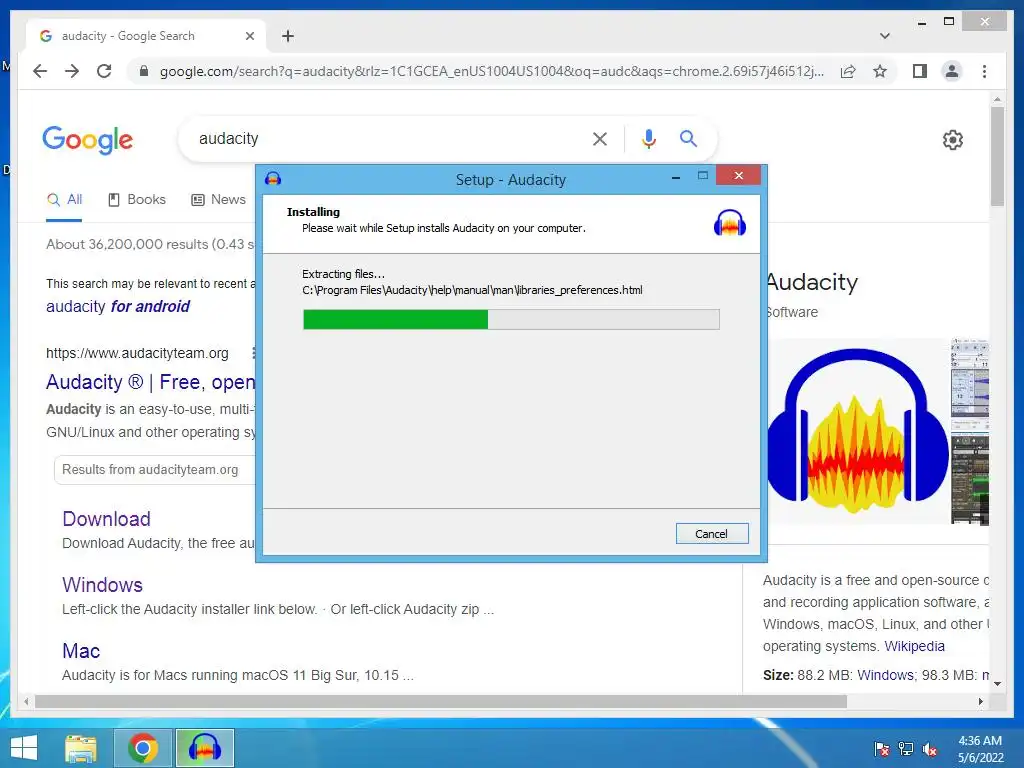1024x768 pixels.
Task: Cancel the Audacity installation
Action: click(x=712, y=534)
